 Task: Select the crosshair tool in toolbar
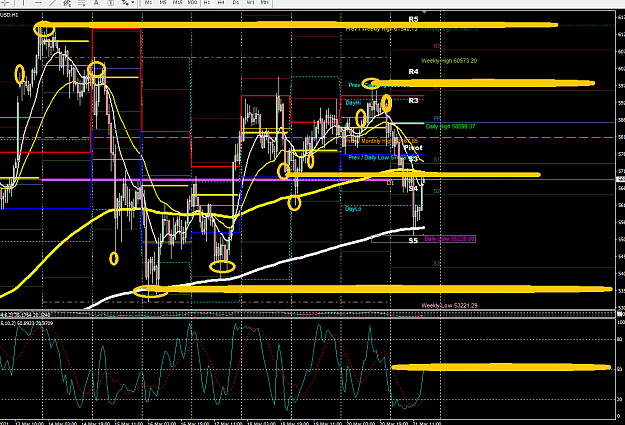6,2
